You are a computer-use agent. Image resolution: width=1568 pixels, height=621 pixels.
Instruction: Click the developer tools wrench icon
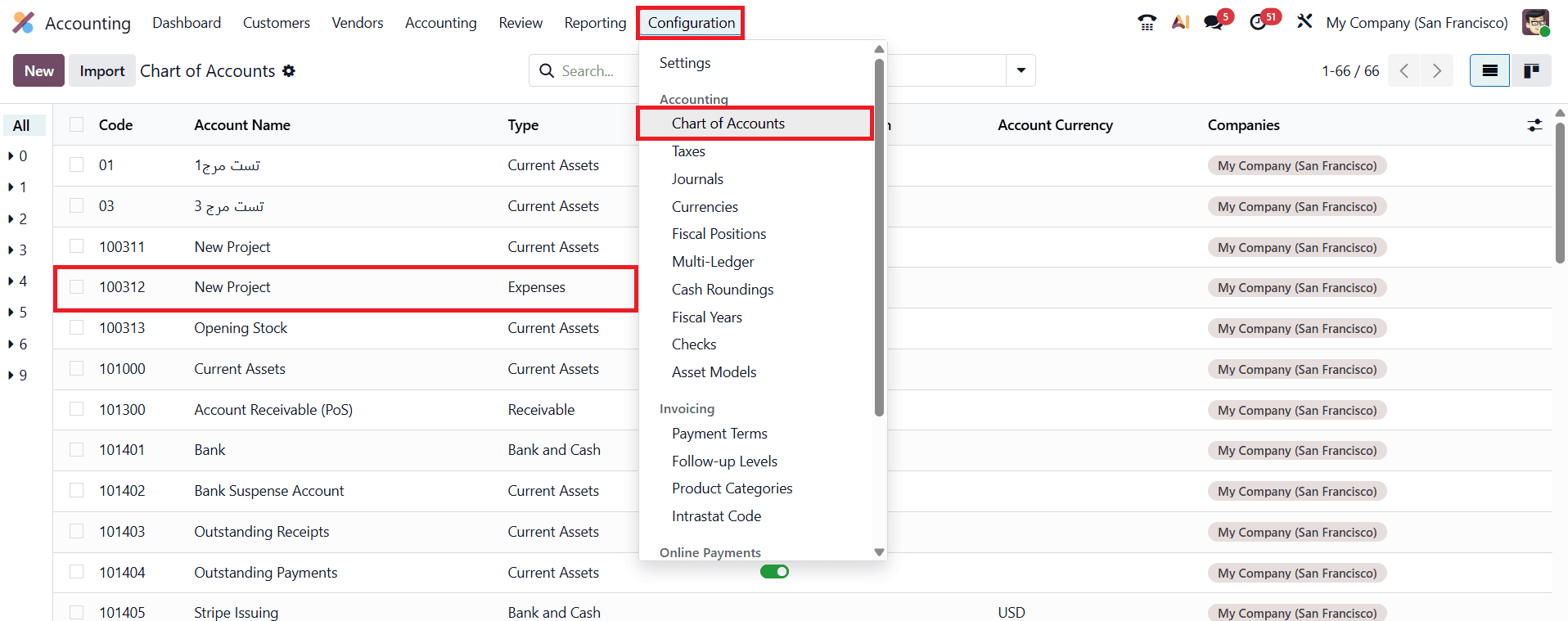coord(1304,22)
